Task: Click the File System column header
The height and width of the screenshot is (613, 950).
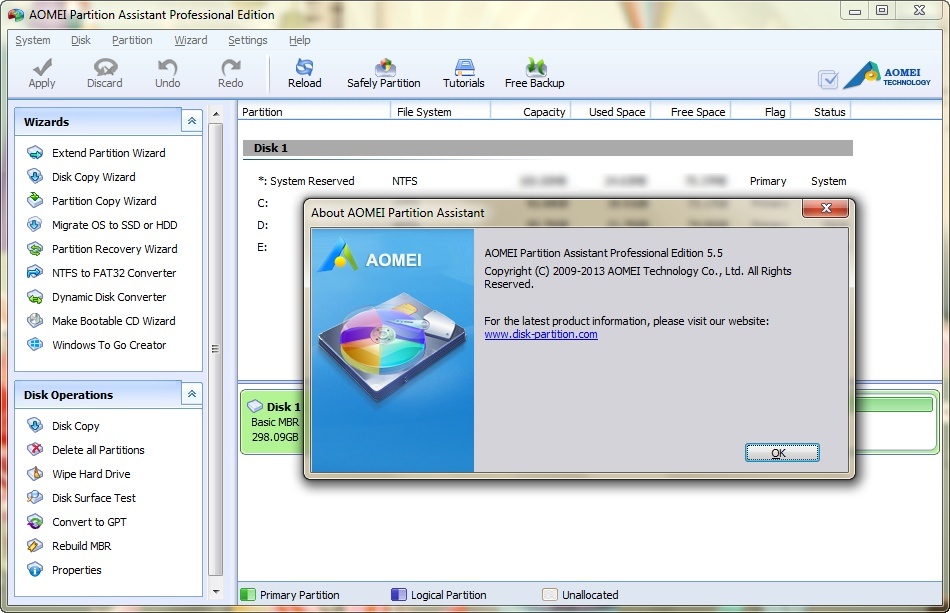Action: (x=440, y=111)
